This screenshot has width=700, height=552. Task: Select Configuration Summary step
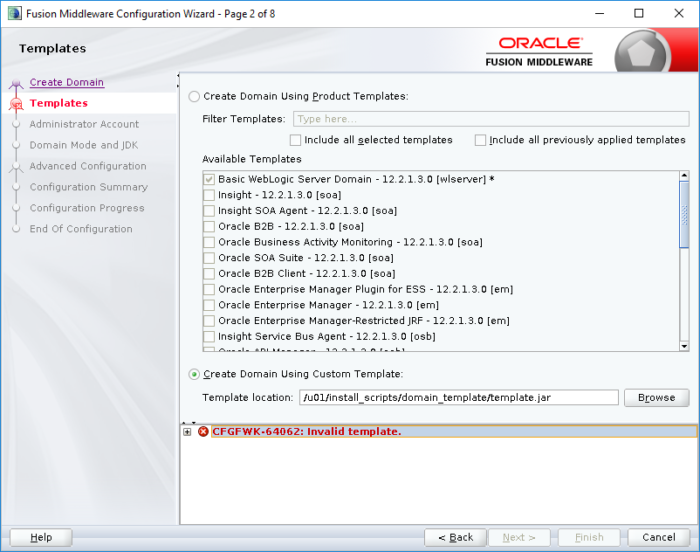coord(88,187)
